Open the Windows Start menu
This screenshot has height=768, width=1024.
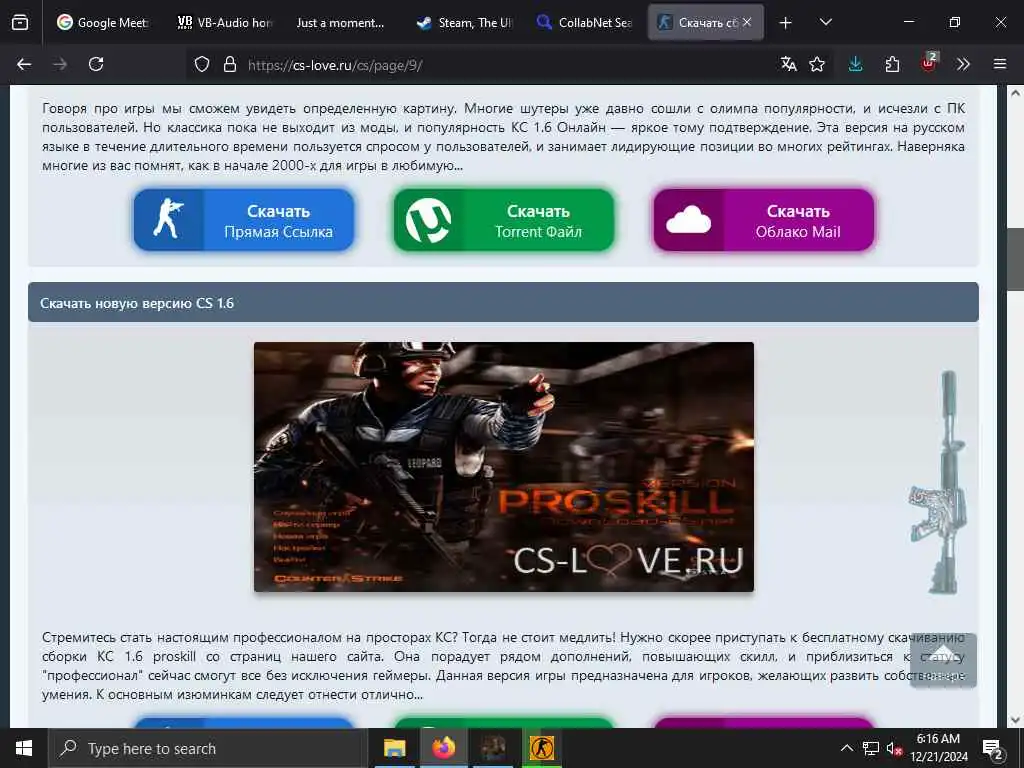[x=24, y=748]
